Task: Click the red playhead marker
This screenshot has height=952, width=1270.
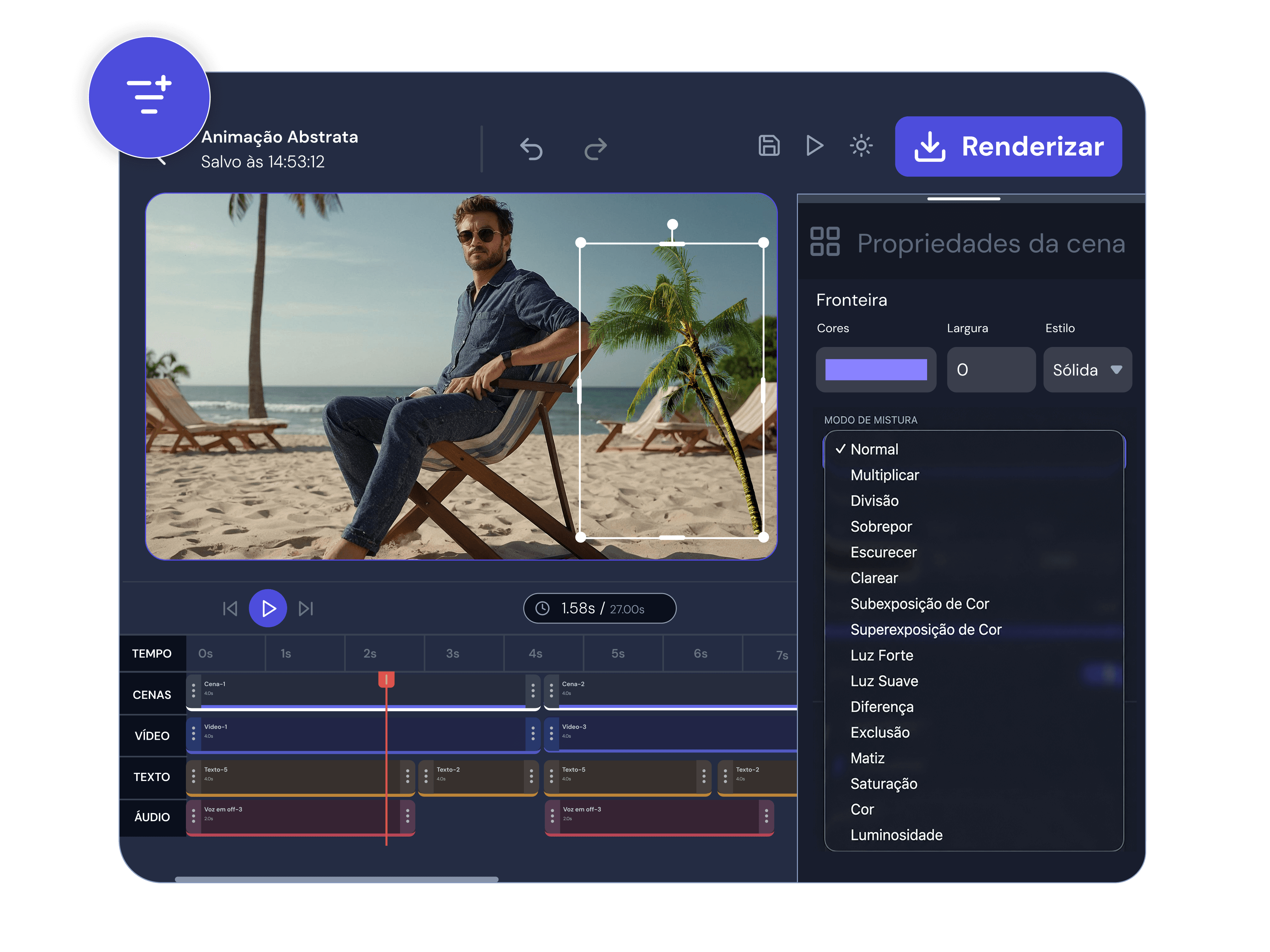Action: click(386, 680)
